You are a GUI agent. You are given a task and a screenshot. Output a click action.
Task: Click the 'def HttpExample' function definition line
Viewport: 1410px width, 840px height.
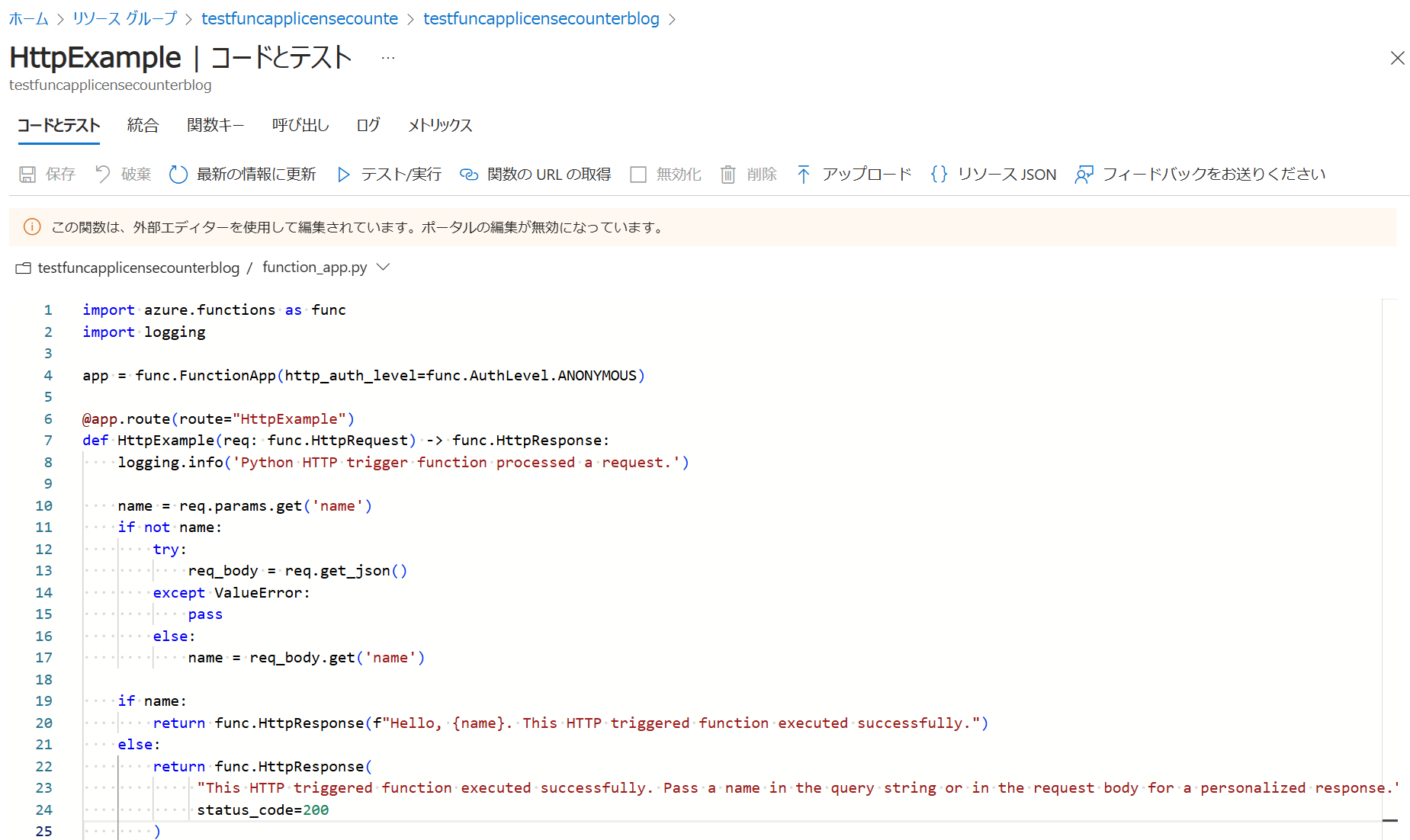point(346,440)
